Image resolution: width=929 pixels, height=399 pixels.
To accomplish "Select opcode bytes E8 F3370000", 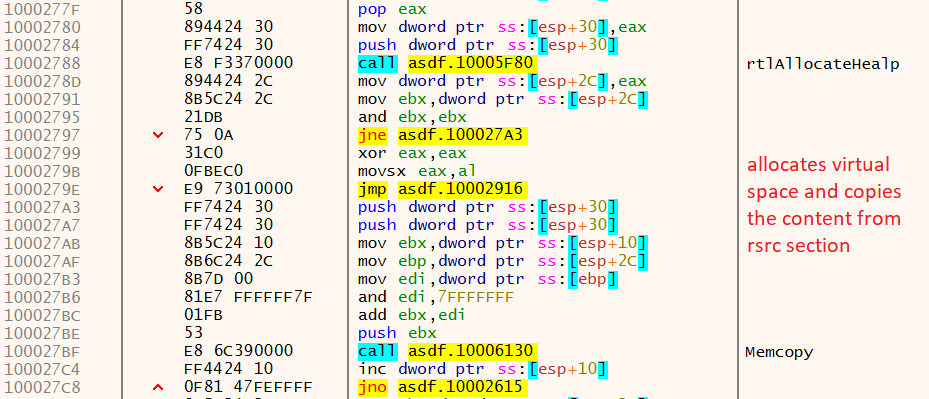I will click(239, 63).
